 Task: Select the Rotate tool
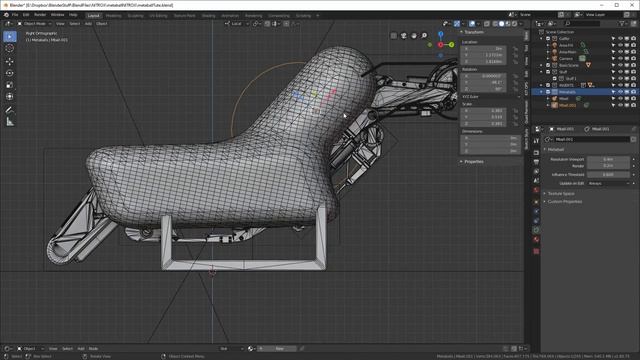click(10, 73)
